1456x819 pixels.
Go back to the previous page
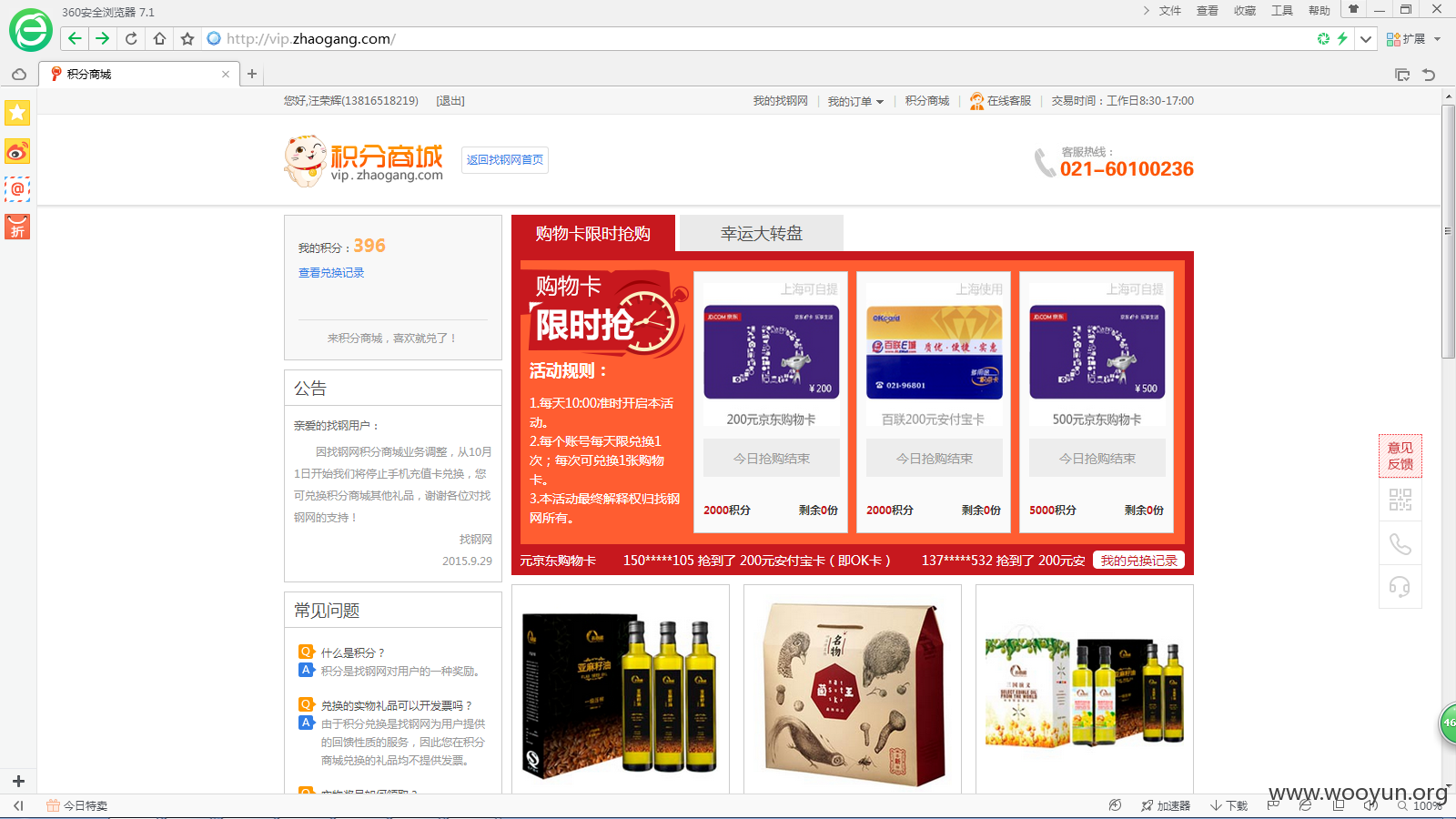pyautogui.click(x=75, y=38)
